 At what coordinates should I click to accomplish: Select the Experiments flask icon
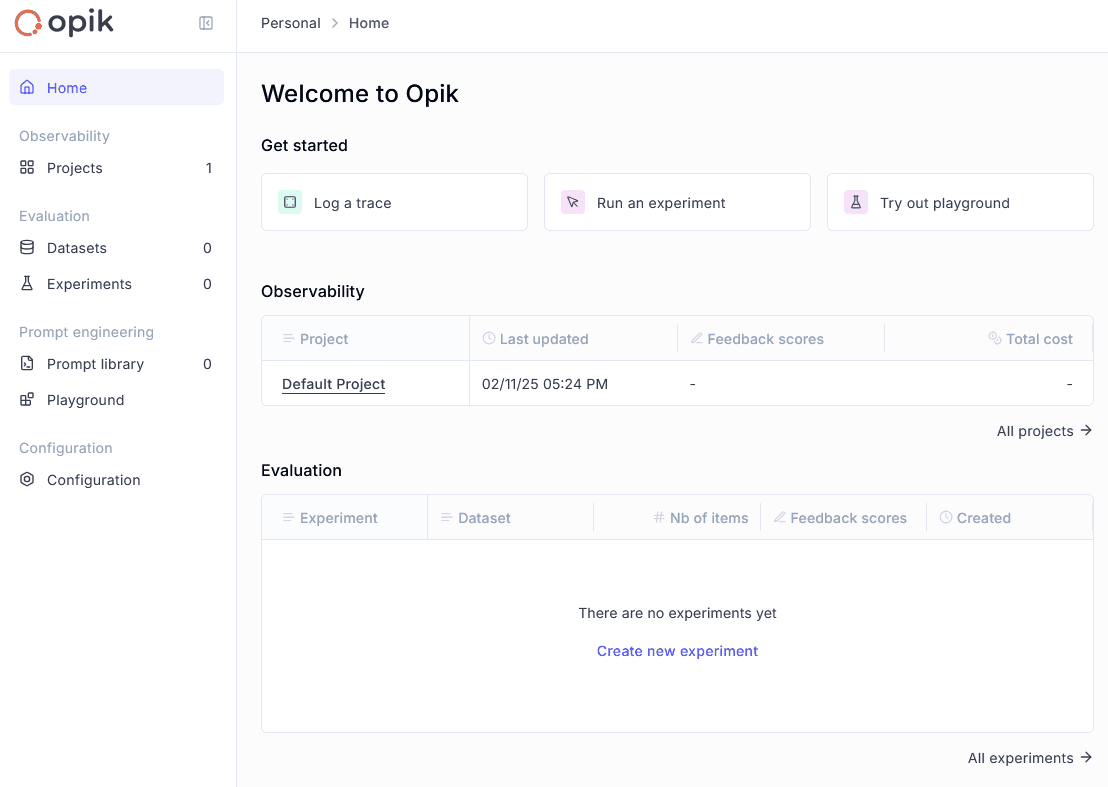pos(27,284)
